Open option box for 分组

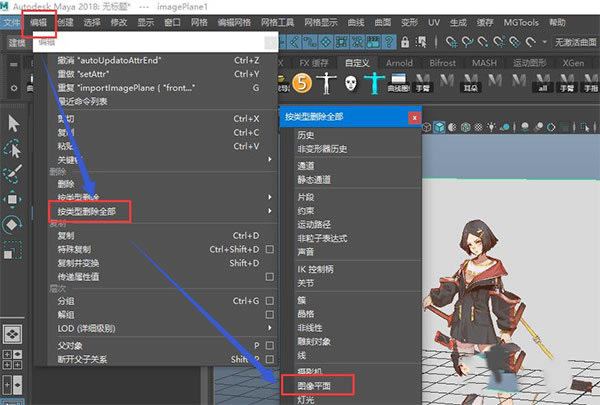pyautogui.click(x=269, y=301)
